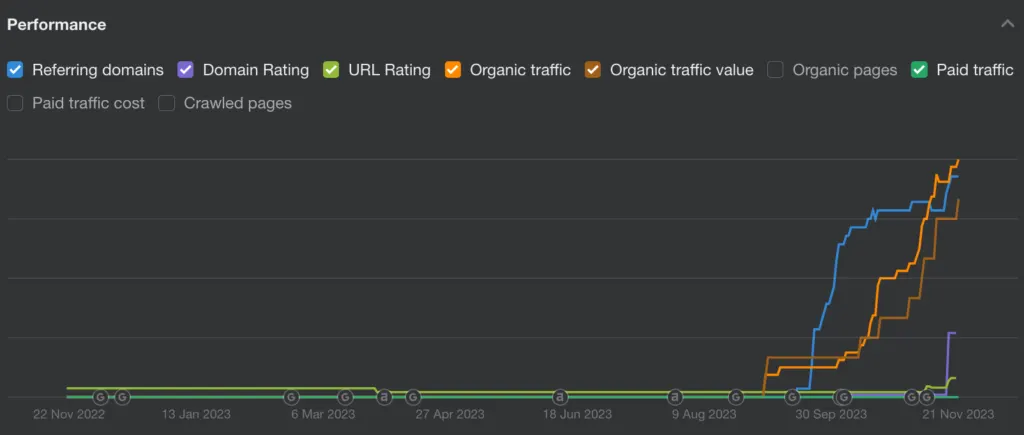Turn on the Paid traffic cost checkbox

click(x=15, y=103)
